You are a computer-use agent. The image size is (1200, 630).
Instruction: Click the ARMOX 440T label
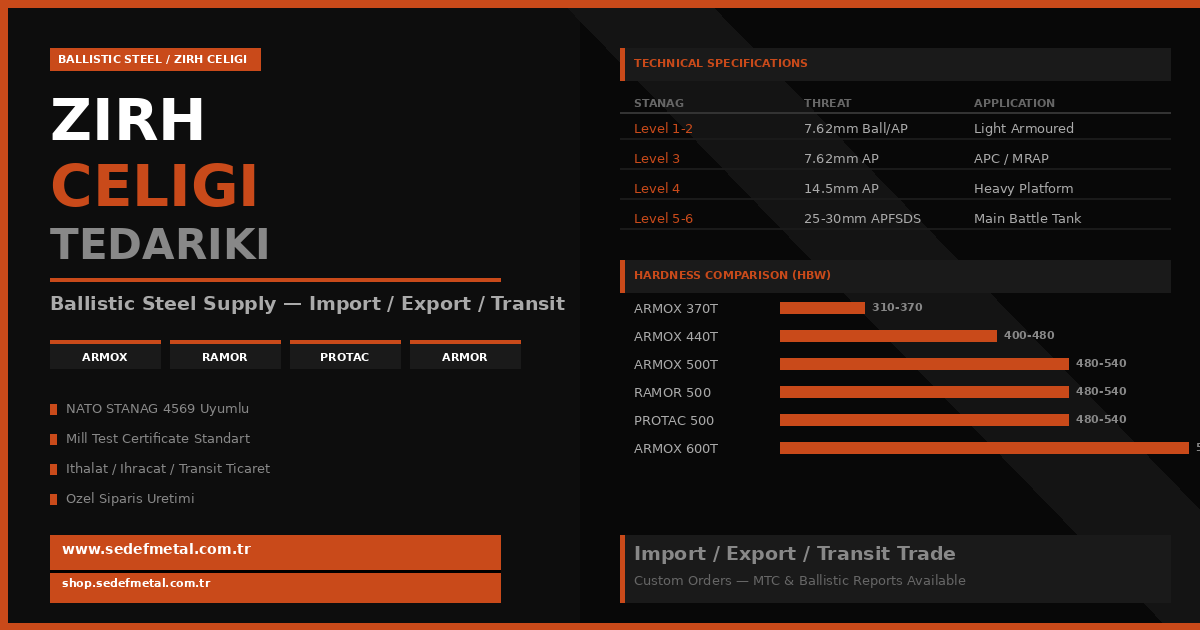point(676,337)
